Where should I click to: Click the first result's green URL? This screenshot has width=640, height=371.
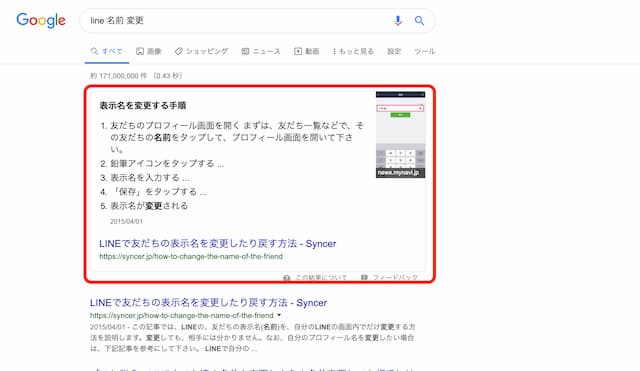point(182,315)
